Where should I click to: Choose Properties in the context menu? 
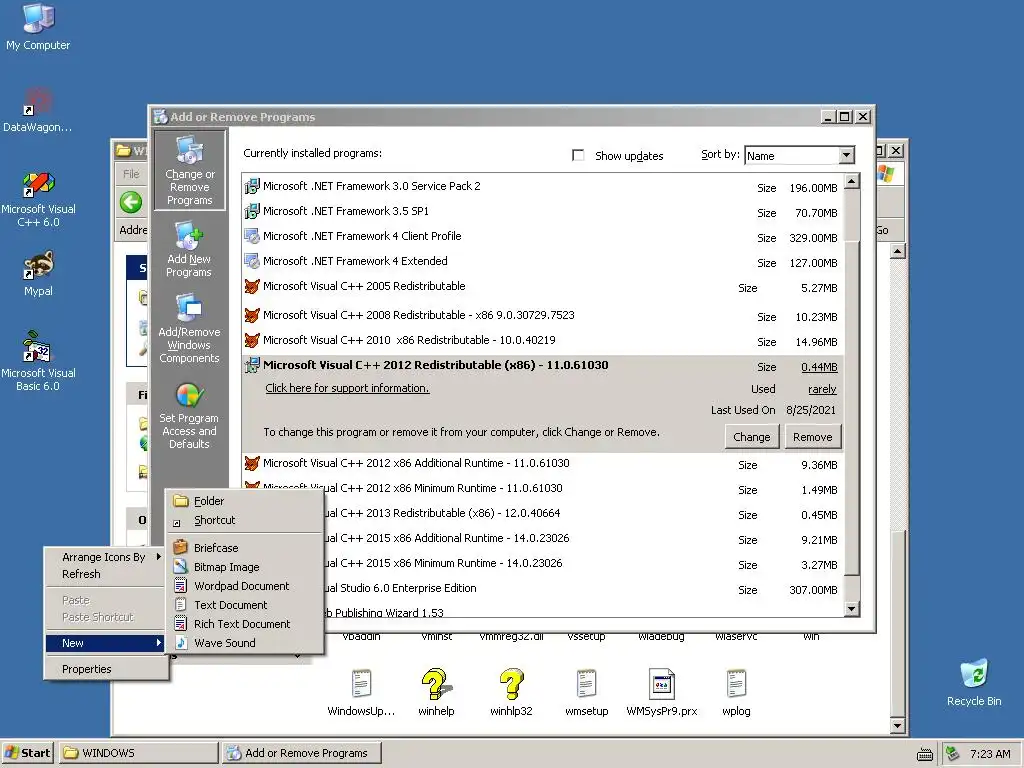[104, 669]
